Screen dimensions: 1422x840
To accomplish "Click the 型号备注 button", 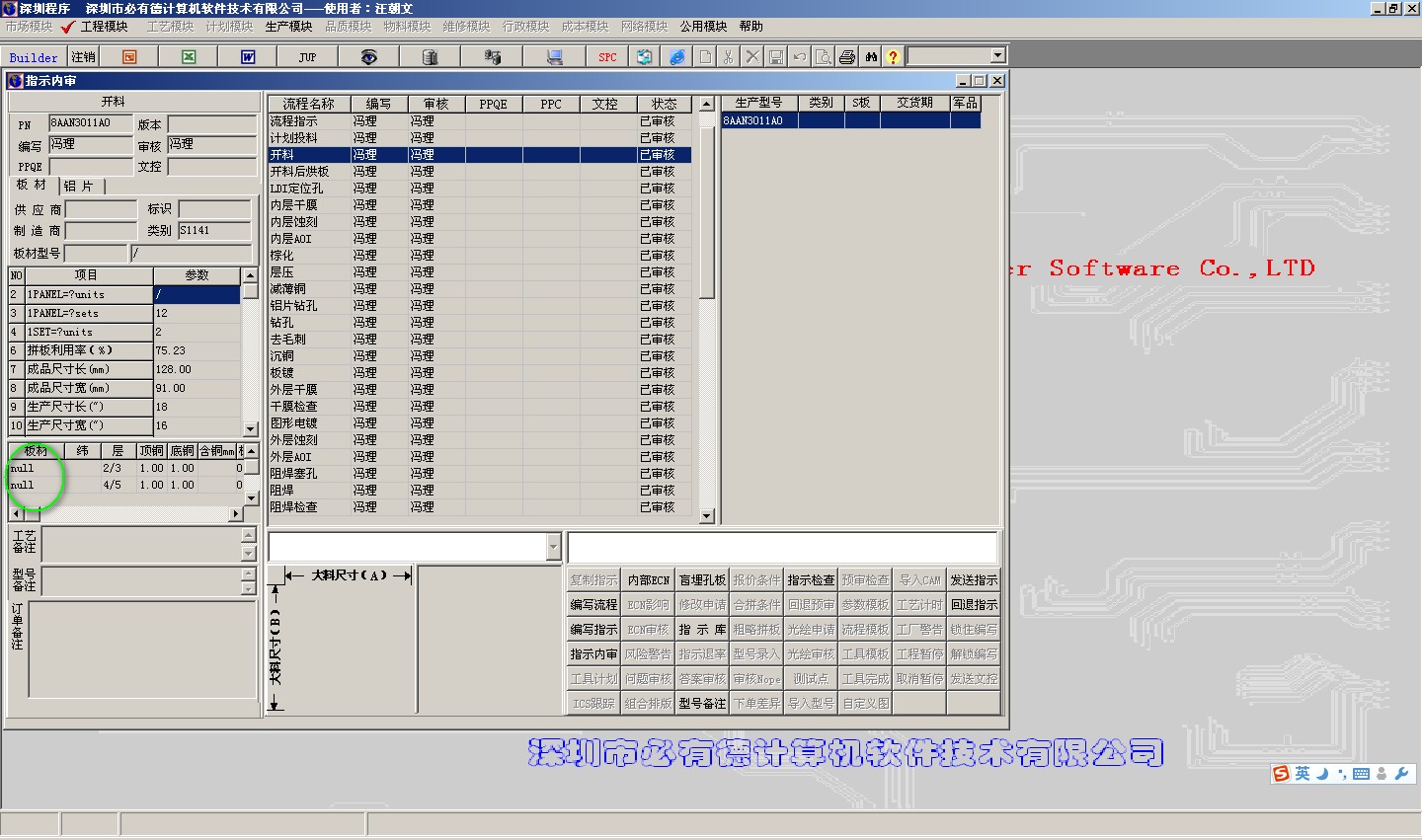I will point(702,704).
